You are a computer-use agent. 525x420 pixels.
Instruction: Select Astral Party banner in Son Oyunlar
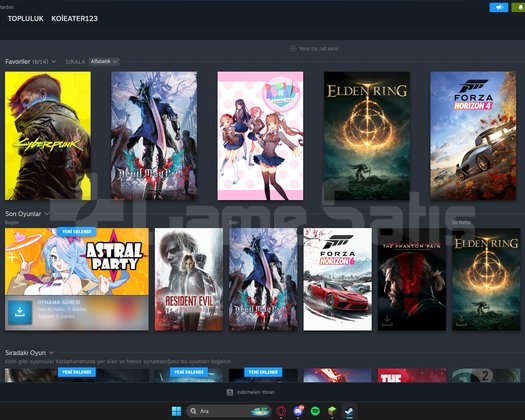[x=77, y=262]
